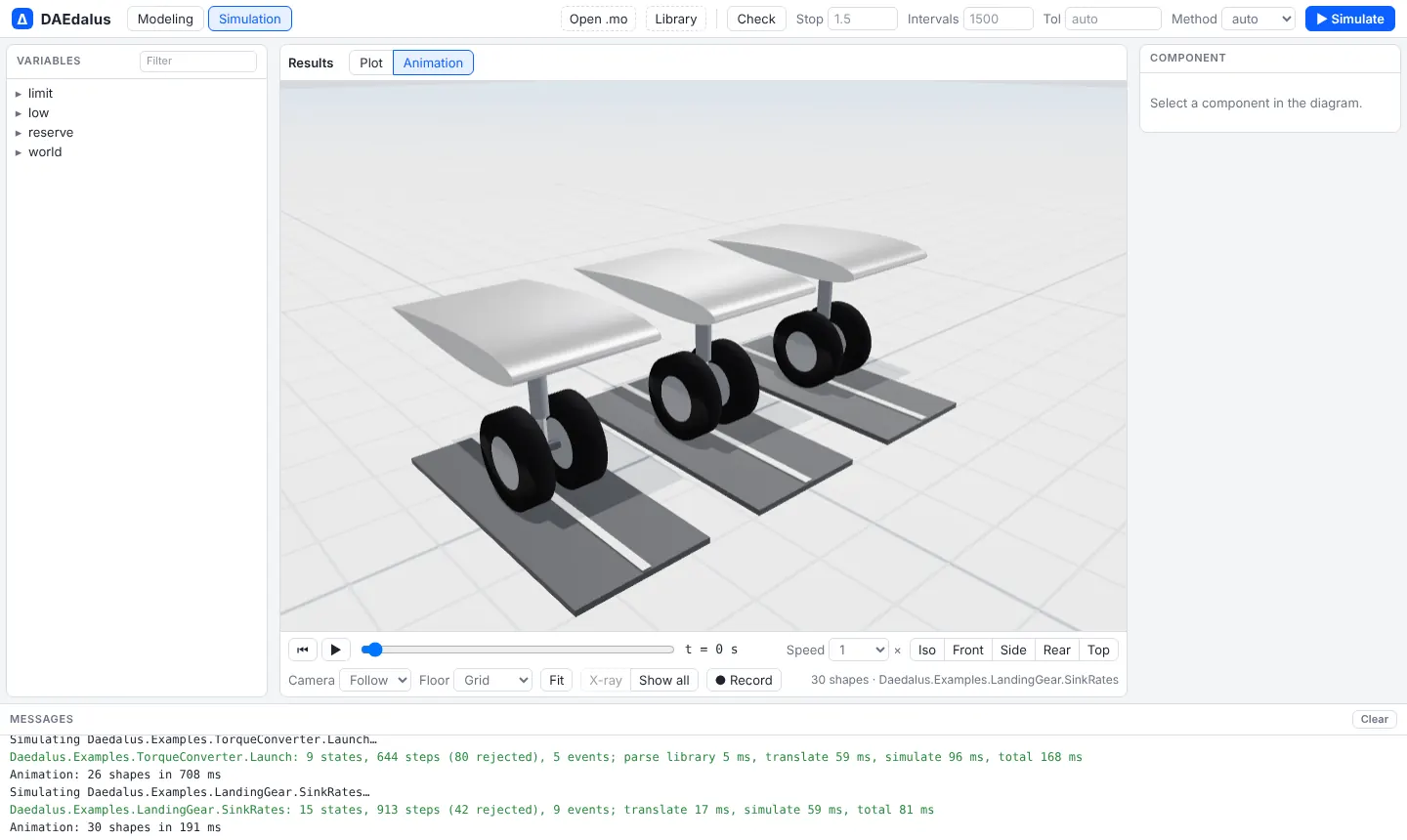Screen dimensions: 1407x840
Task: Switch to Simulation mode
Action: point(250,19)
